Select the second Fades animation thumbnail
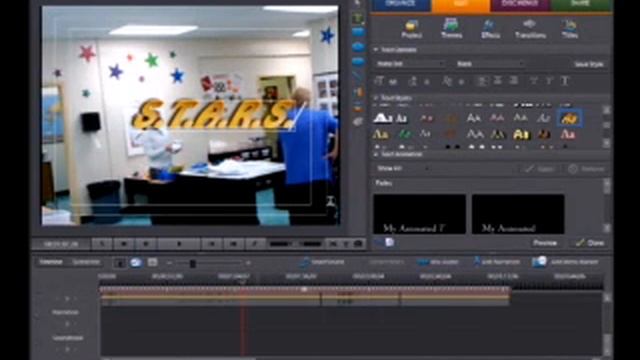Image resolution: width=640 pixels, height=360 pixels. (x=518, y=214)
